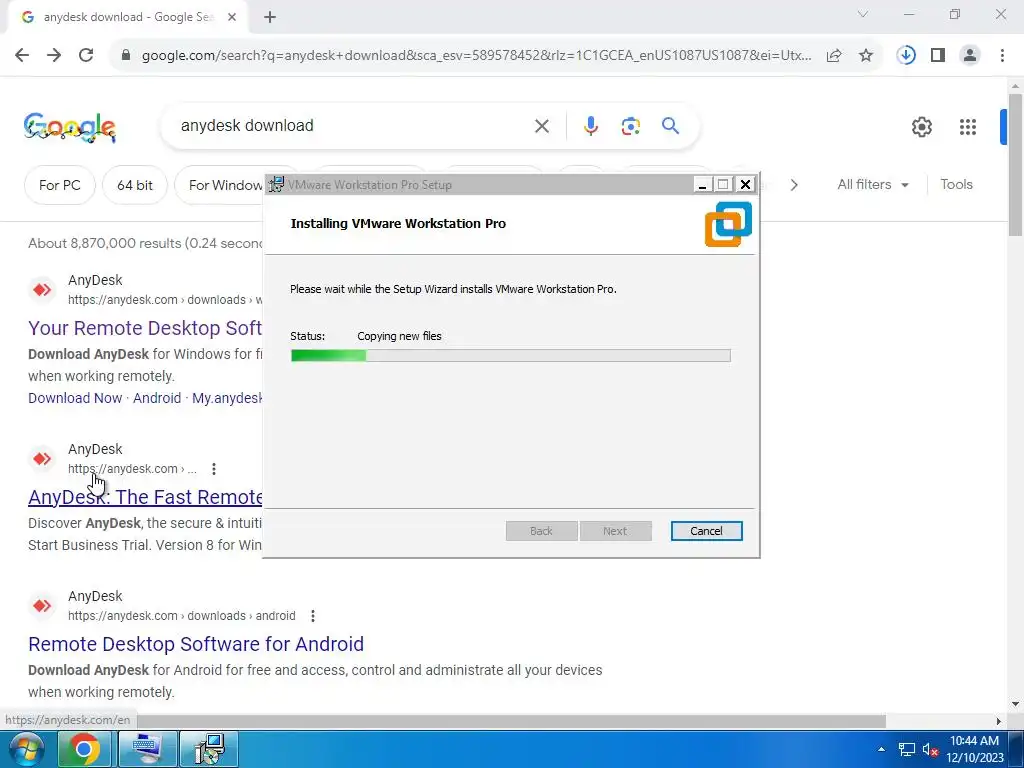This screenshot has height=768, width=1024.
Task: Click the Google logo
Action: [x=70, y=127]
